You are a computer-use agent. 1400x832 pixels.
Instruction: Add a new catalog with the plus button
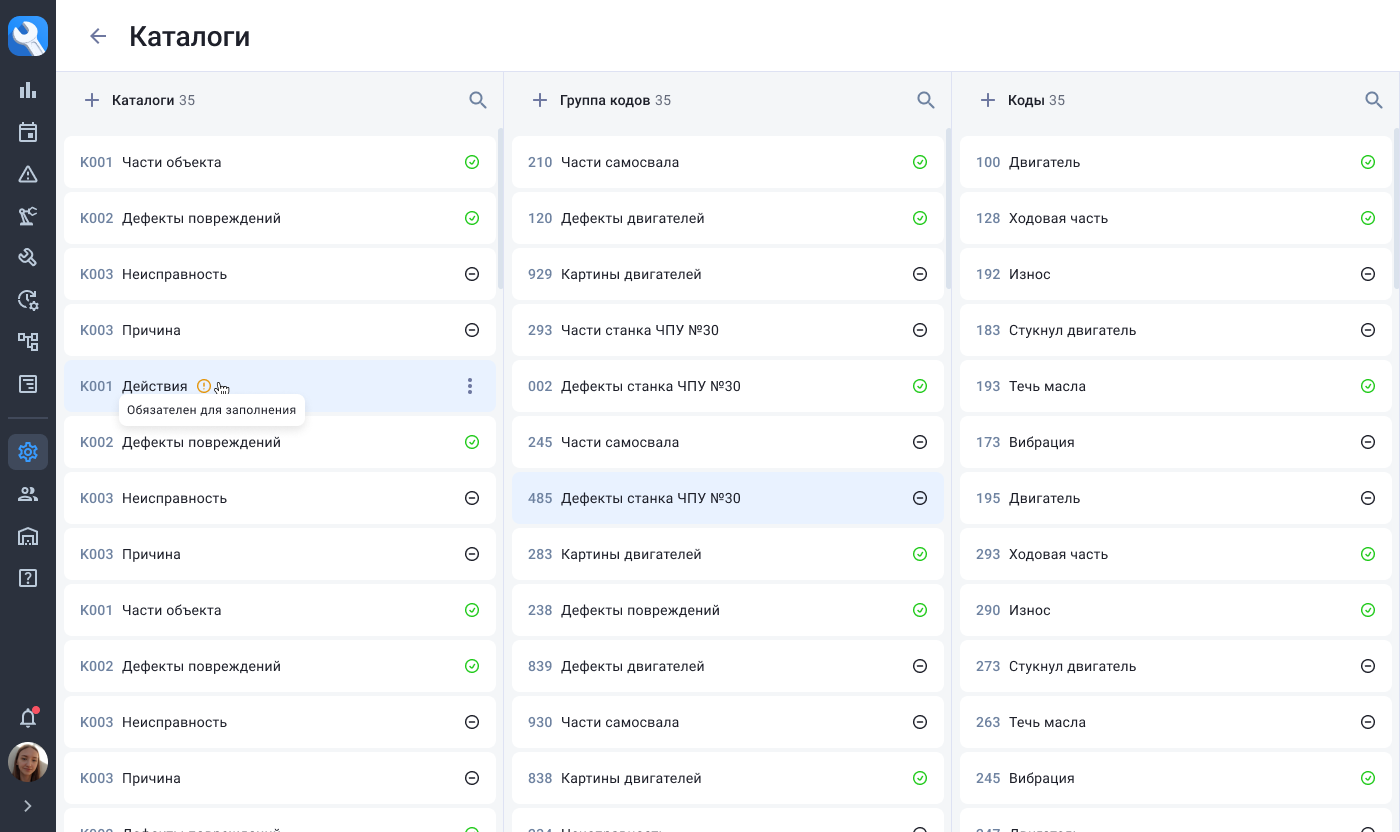[x=92, y=100]
